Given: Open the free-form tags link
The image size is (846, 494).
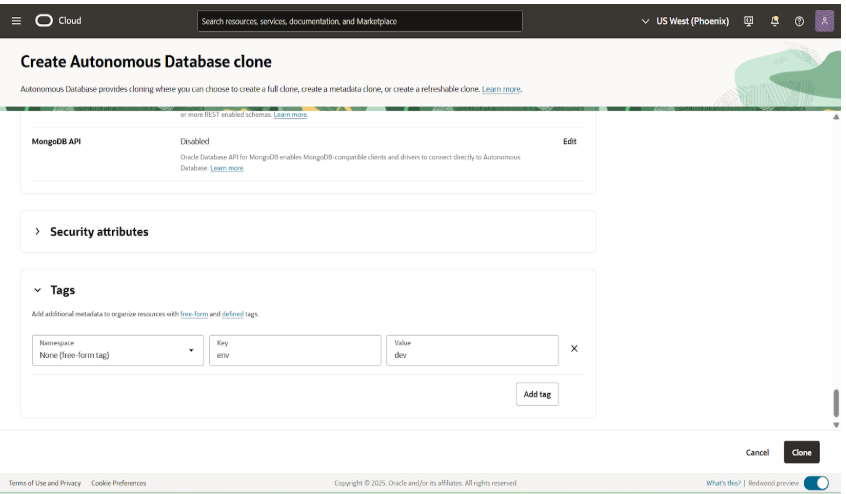Looking at the screenshot, I should 194,314.
